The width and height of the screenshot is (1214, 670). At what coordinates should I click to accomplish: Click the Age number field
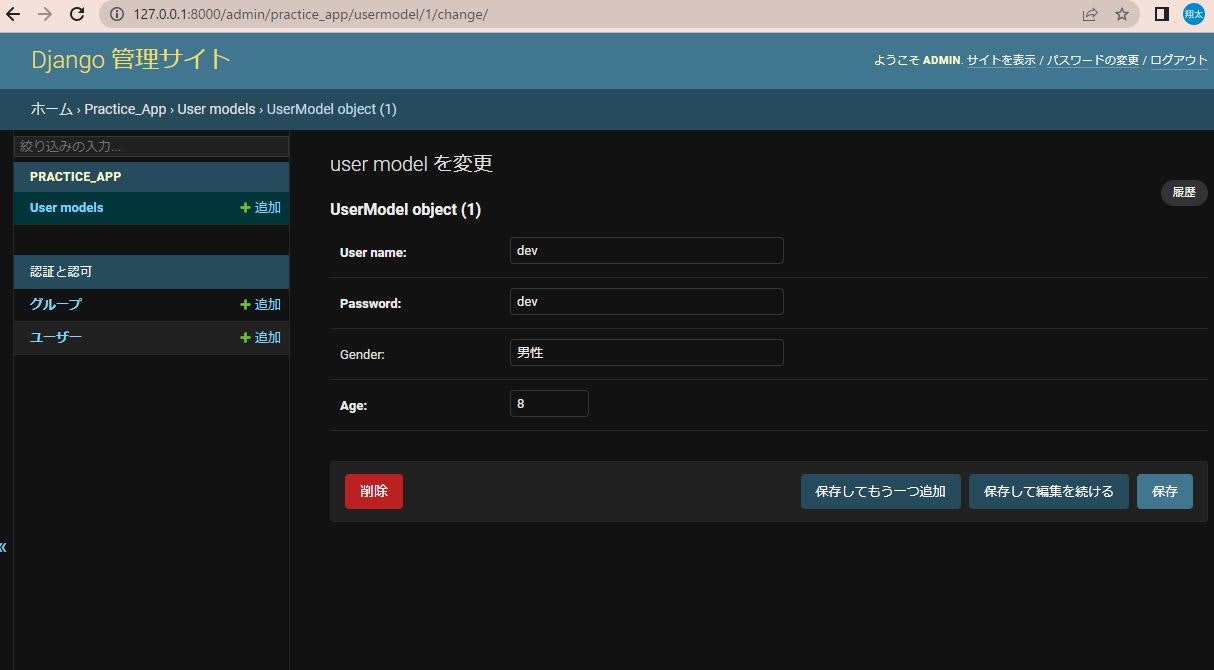pos(549,404)
